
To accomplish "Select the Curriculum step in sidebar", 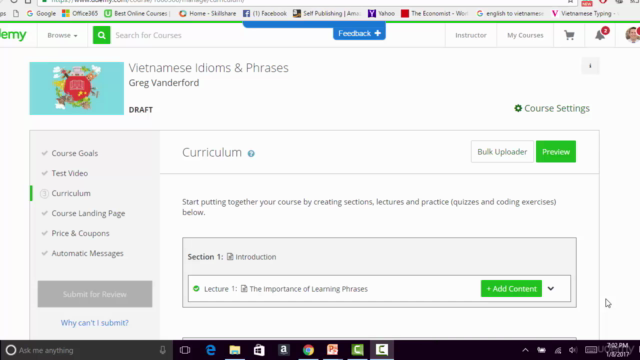I will (71, 193).
